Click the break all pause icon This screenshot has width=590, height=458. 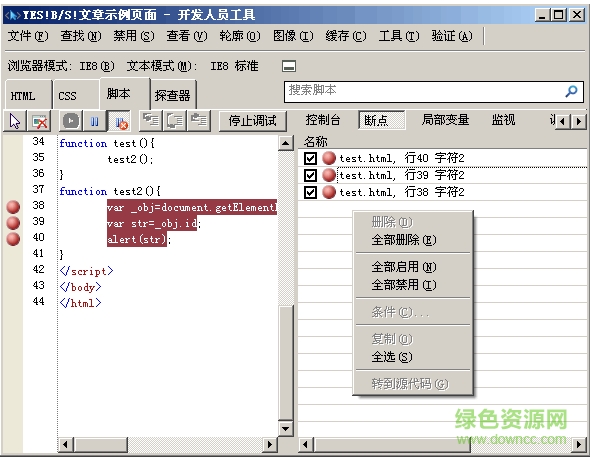click(94, 121)
